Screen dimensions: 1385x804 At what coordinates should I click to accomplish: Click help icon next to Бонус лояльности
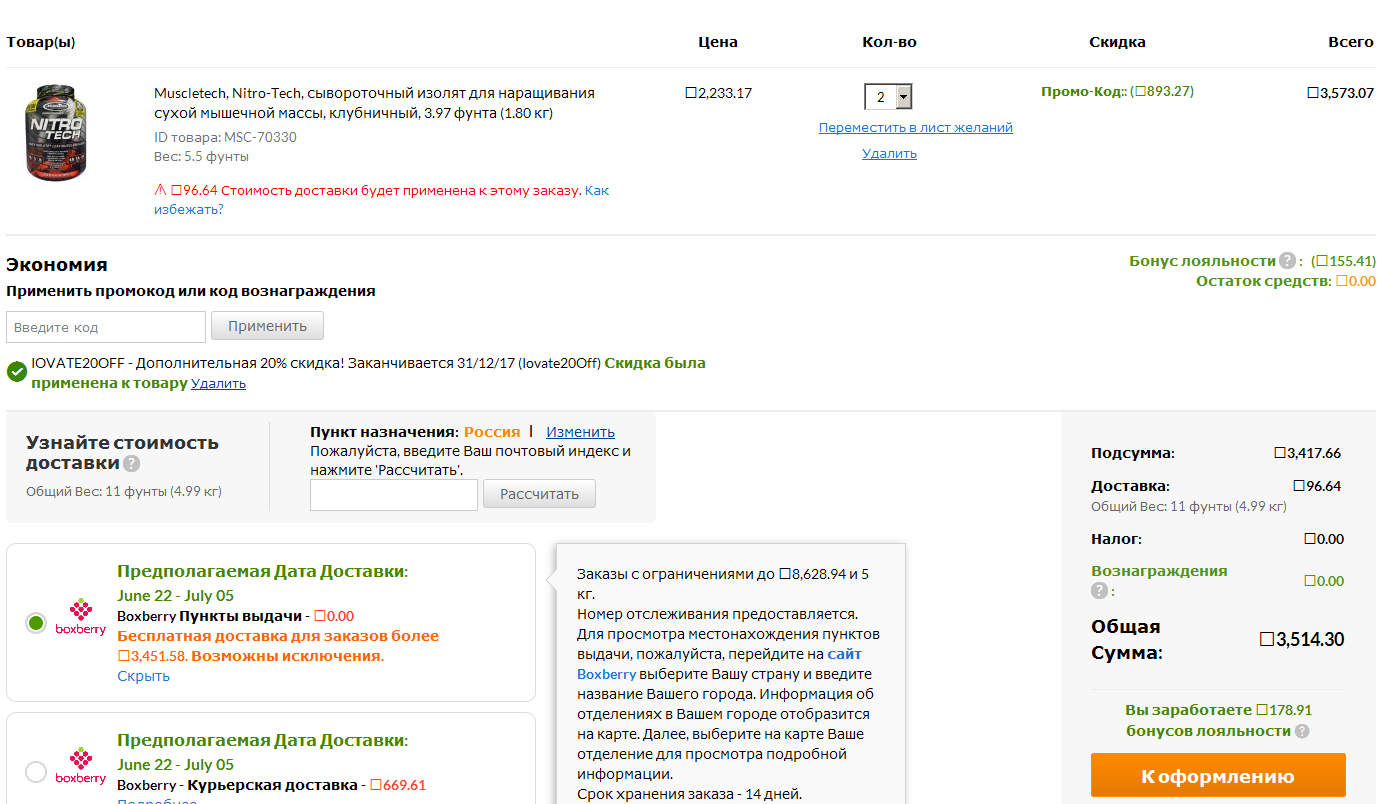click(1287, 261)
